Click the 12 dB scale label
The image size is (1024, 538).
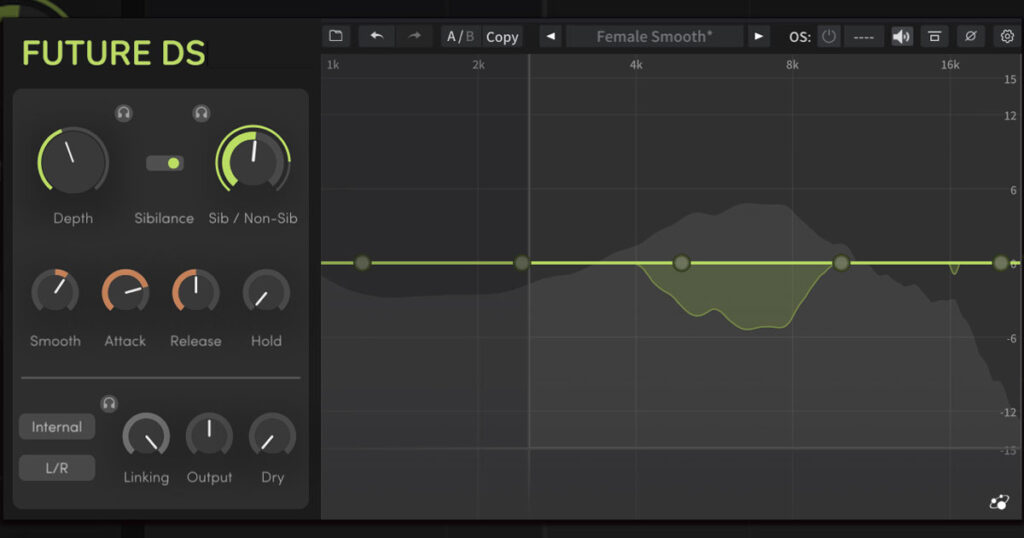coord(1010,116)
